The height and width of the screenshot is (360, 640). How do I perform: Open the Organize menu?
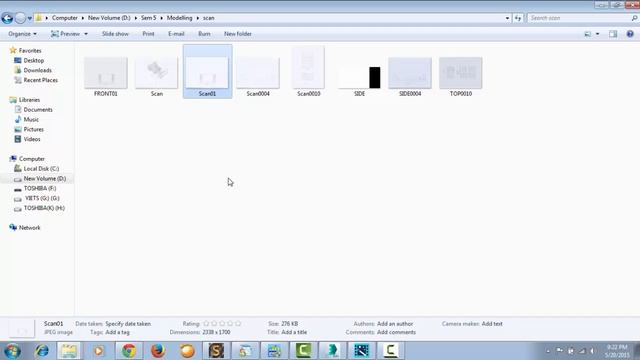(22, 34)
